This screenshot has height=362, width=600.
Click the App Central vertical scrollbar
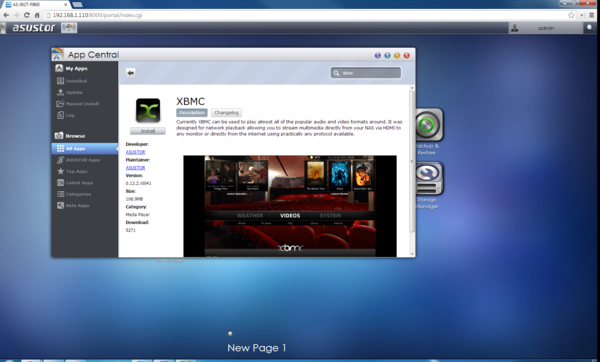tap(412, 171)
